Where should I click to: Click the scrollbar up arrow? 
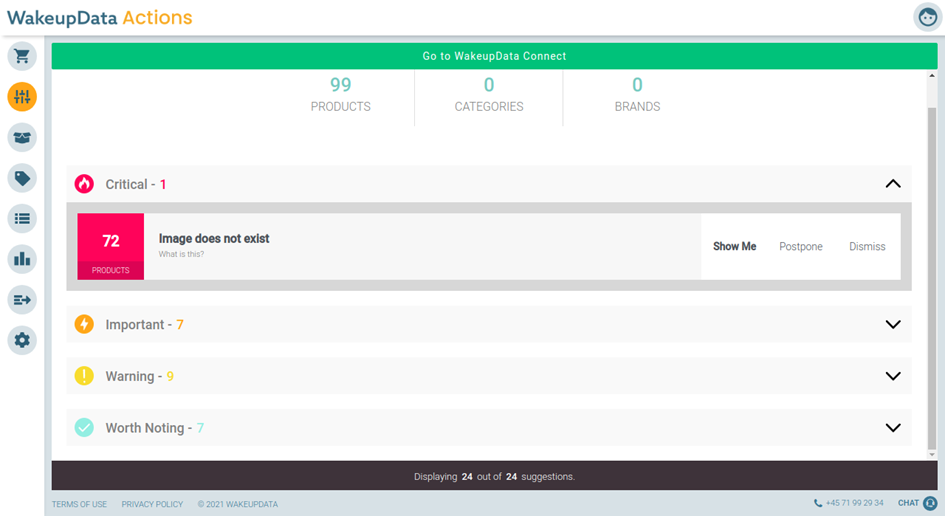click(x=932, y=76)
